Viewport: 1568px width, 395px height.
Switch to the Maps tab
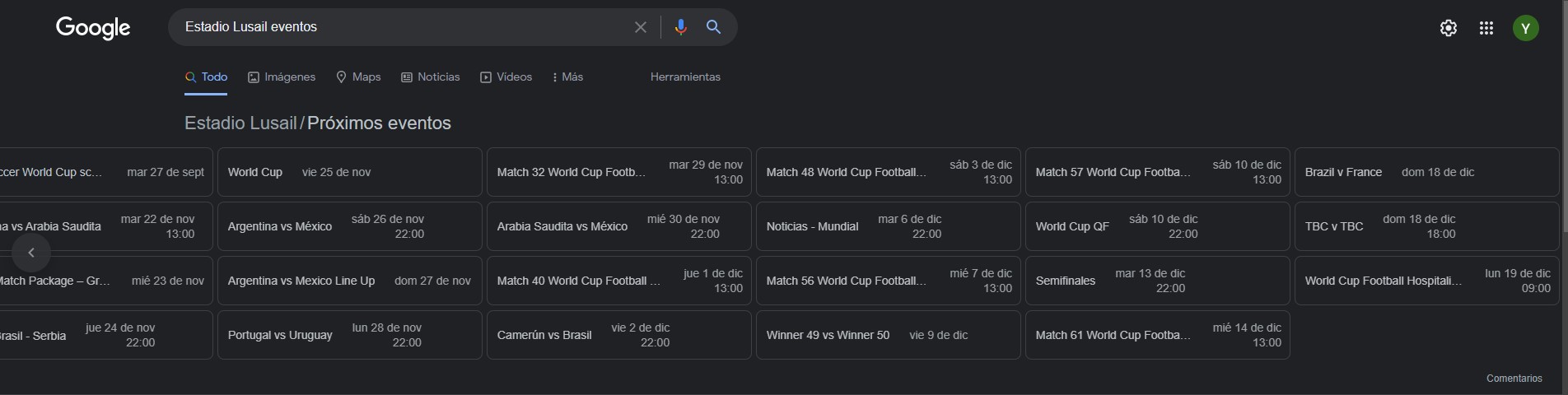358,77
